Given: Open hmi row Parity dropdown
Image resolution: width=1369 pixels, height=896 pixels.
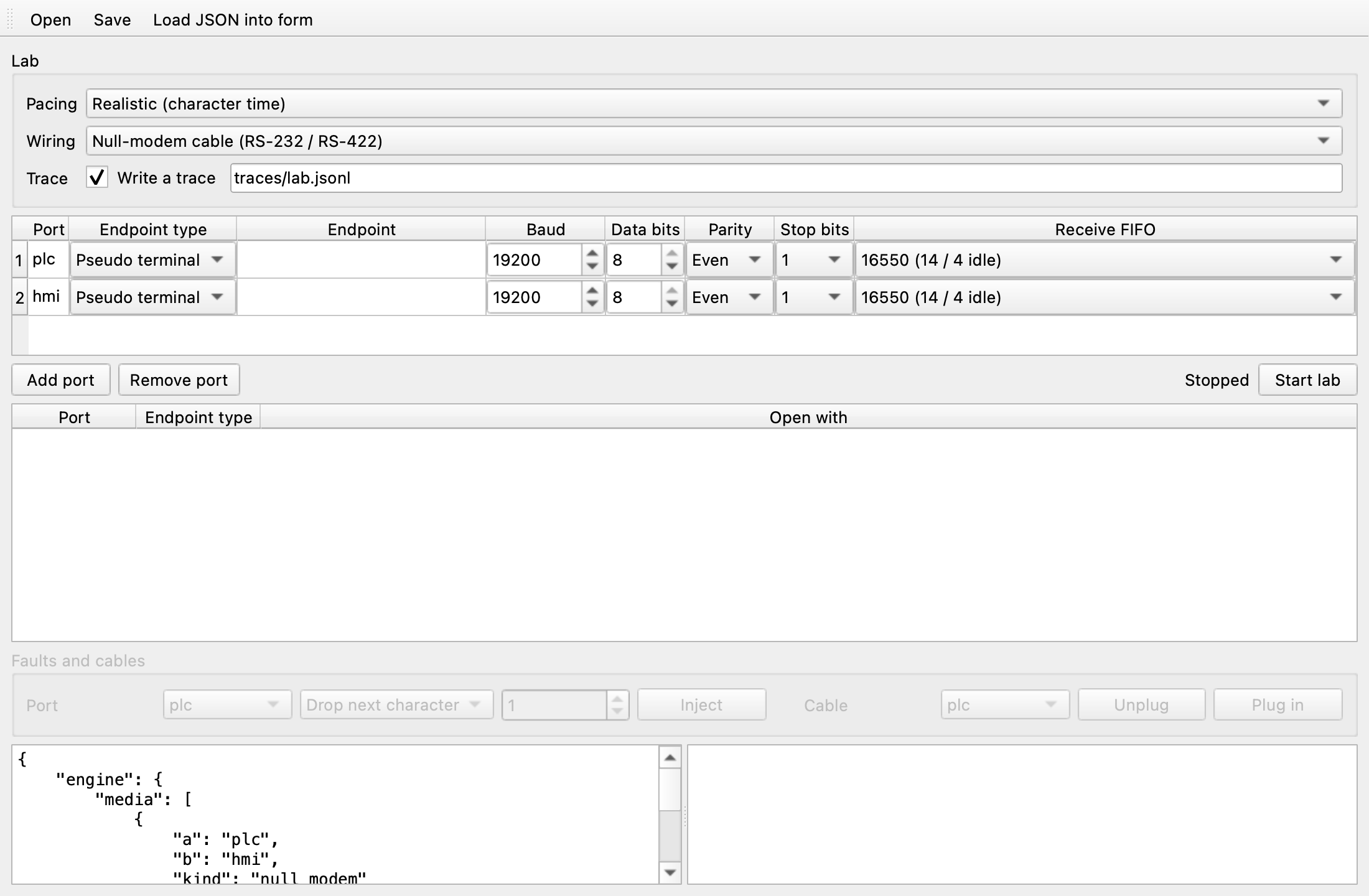Looking at the screenshot, I should [729, 297].
